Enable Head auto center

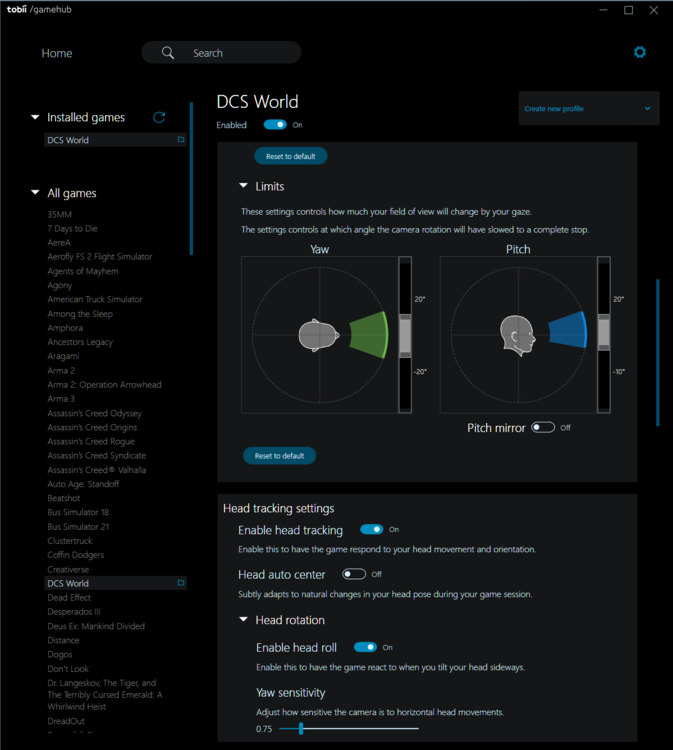tap(354, 574)
